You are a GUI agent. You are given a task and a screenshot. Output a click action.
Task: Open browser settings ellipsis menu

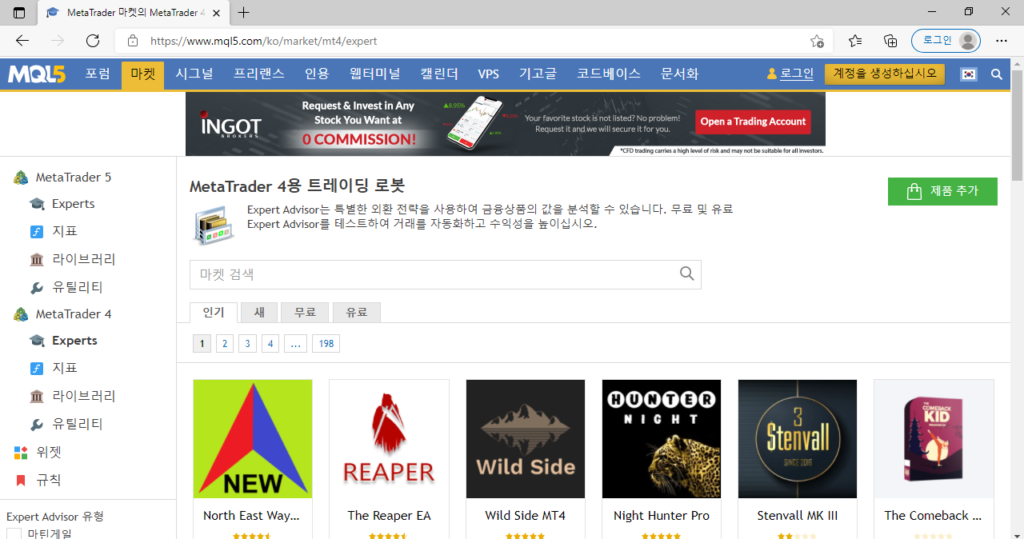point(1001,41)
